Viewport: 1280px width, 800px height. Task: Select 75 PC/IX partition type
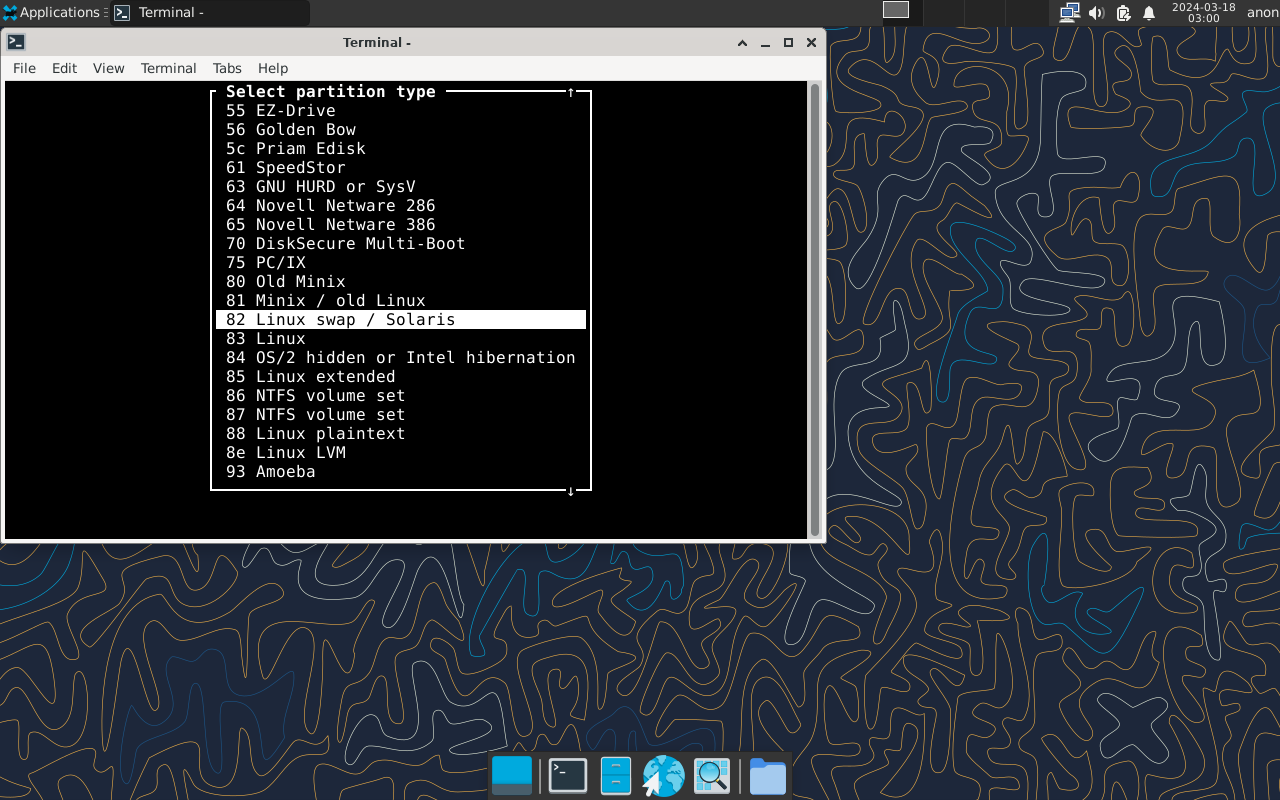coord(401,262)
